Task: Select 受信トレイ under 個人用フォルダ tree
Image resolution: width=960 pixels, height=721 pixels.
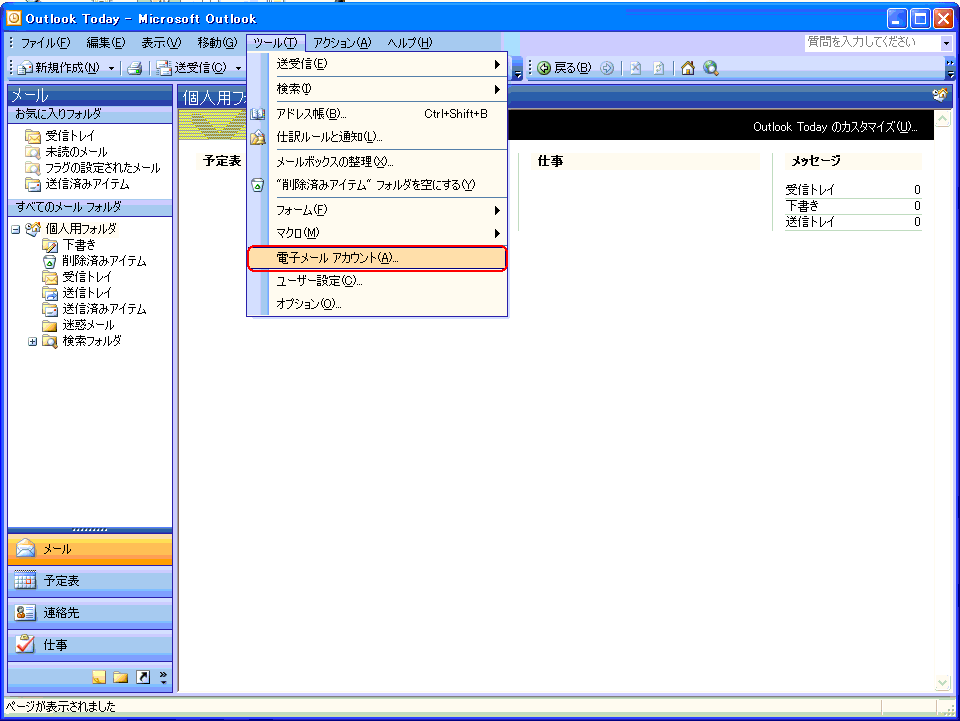Action: pos(87,277)
